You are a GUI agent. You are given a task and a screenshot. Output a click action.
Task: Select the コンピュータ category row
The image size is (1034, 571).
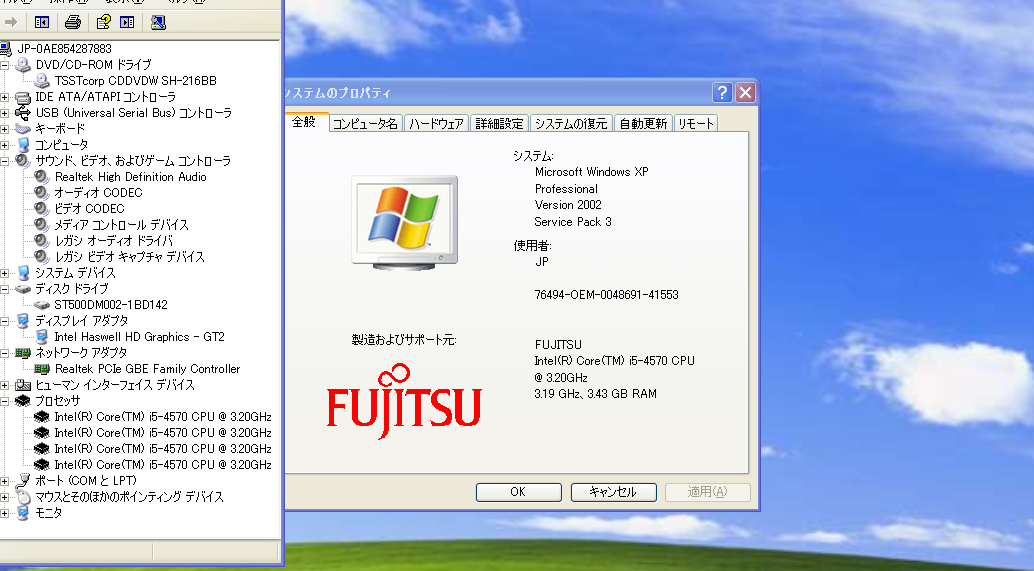click(61, 145)
